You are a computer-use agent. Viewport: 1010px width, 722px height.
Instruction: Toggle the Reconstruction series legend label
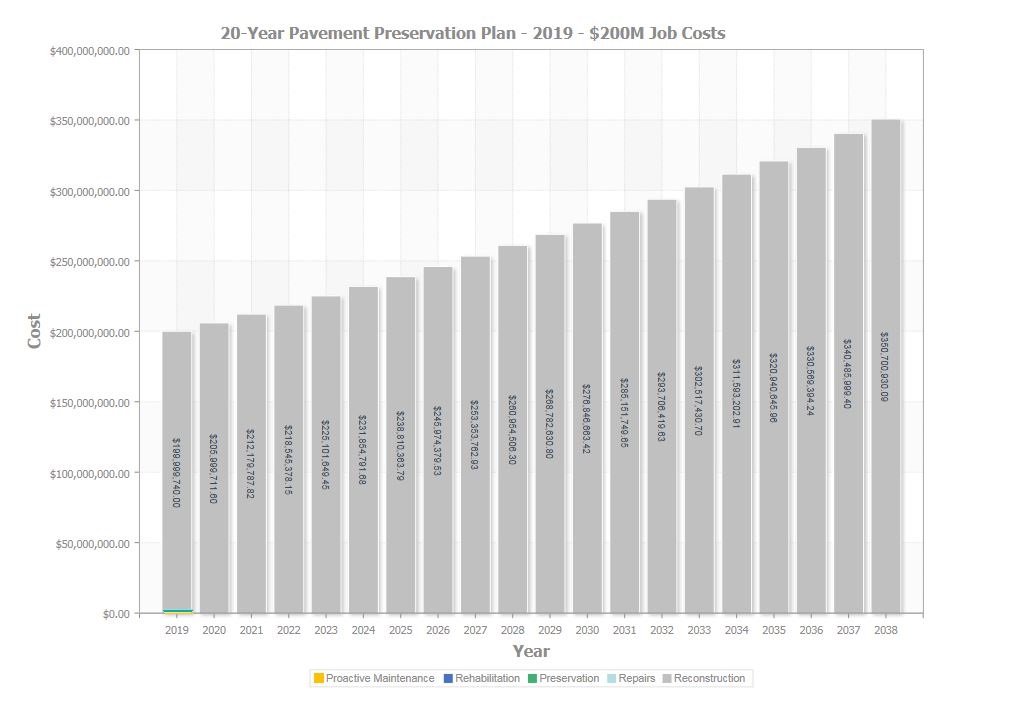(x=709, y=678)
